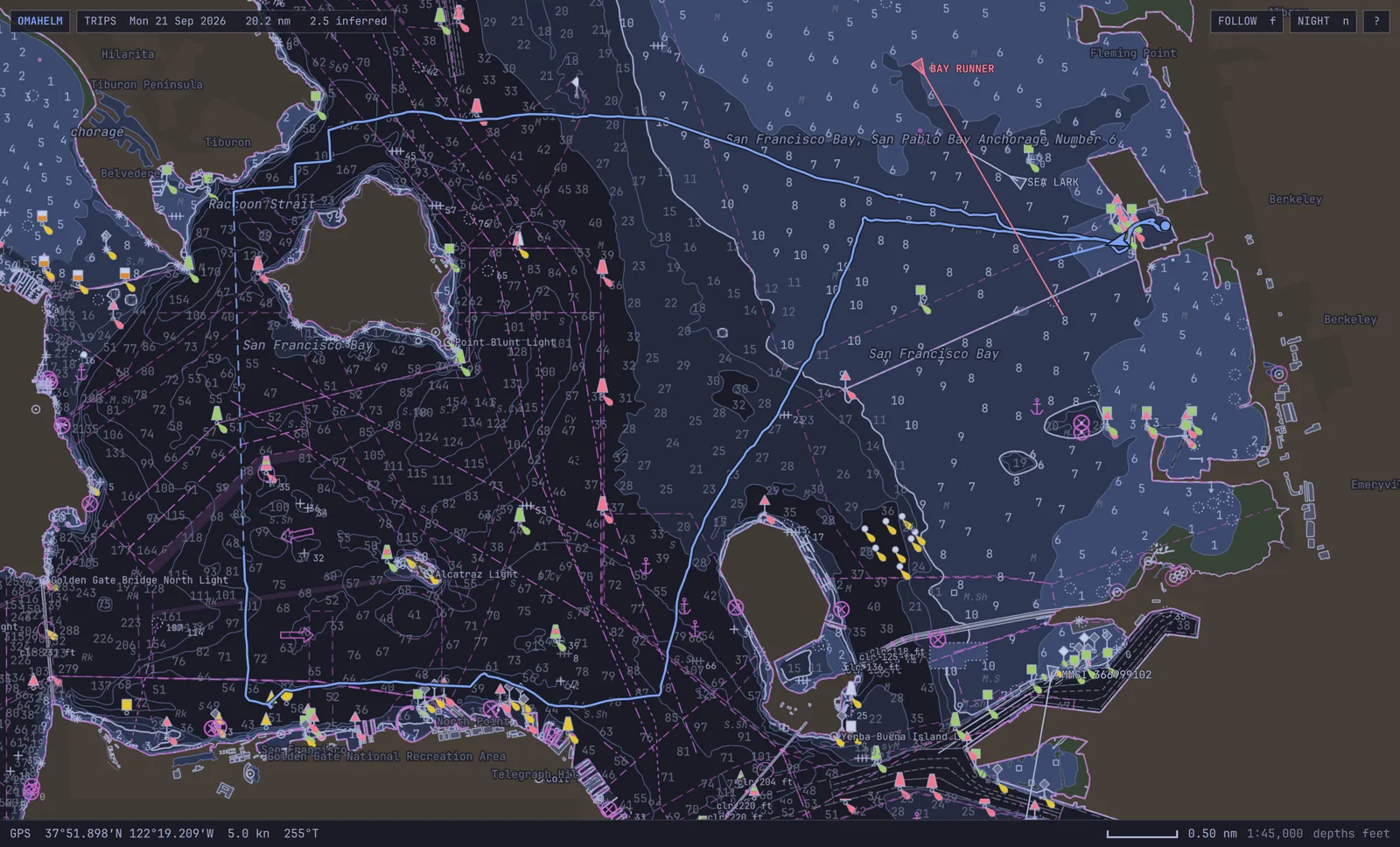Click the Fleming Point label
This screenshot has width=1400, height=847.
tap(1133, 53)
